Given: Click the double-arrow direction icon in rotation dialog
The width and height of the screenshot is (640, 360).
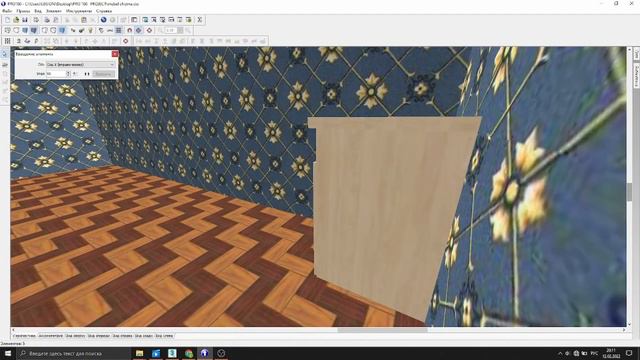Looking at the screenshot, I should click(87, 74).
